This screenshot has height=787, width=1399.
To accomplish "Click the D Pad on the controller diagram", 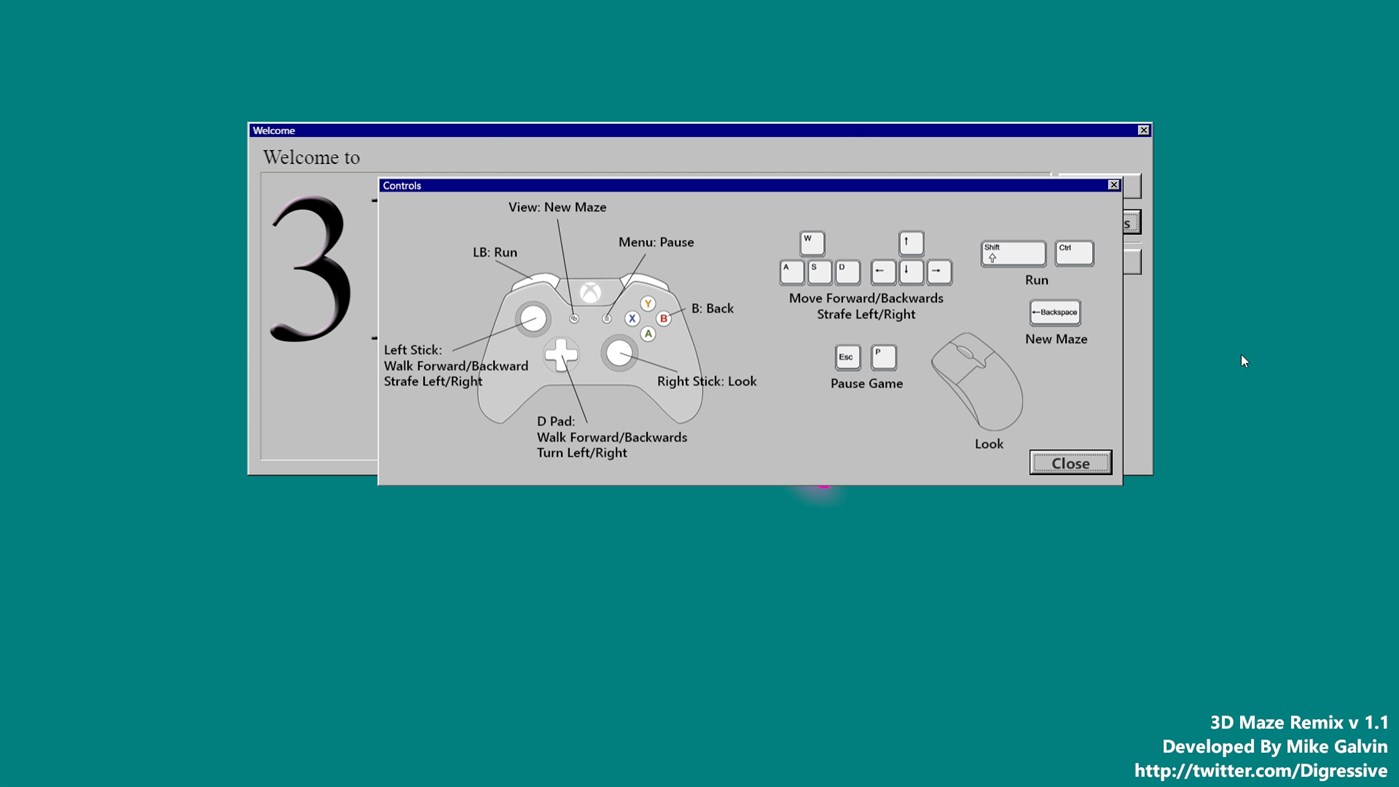I will click(561, 354).
